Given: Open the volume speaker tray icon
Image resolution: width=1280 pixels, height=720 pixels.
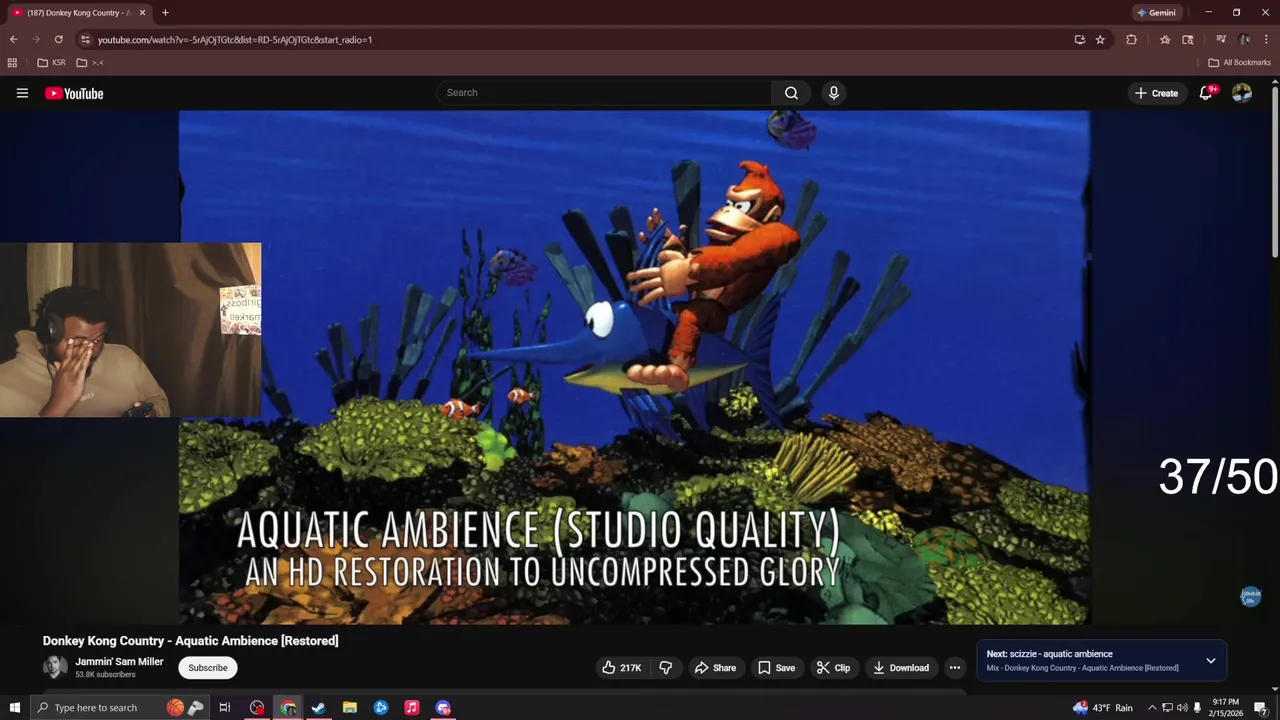Looking at the screenshot, I should tap(1182, 708).
